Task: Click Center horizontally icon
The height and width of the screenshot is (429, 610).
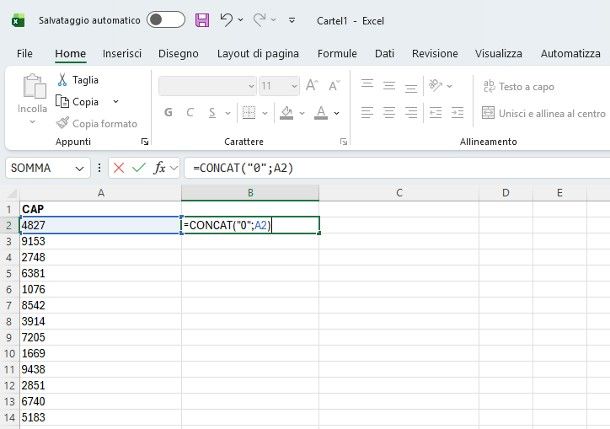Action: point(389,113)
